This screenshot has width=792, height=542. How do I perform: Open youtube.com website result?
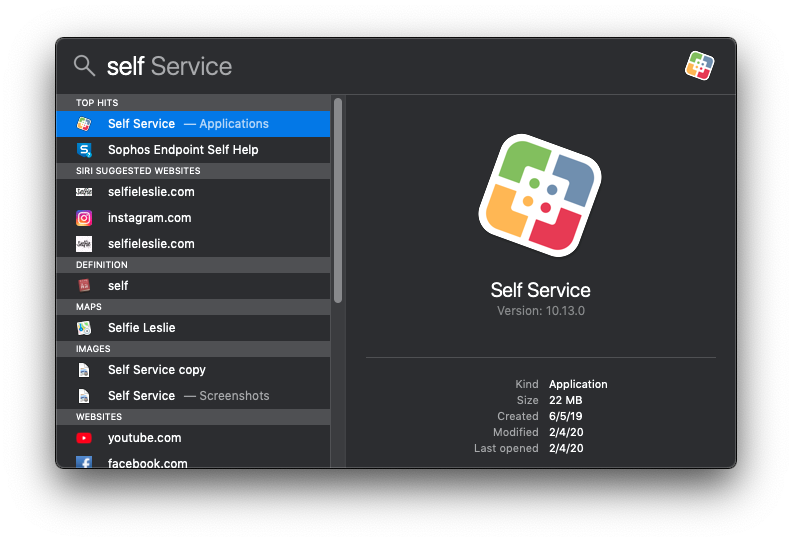point(144,438)
